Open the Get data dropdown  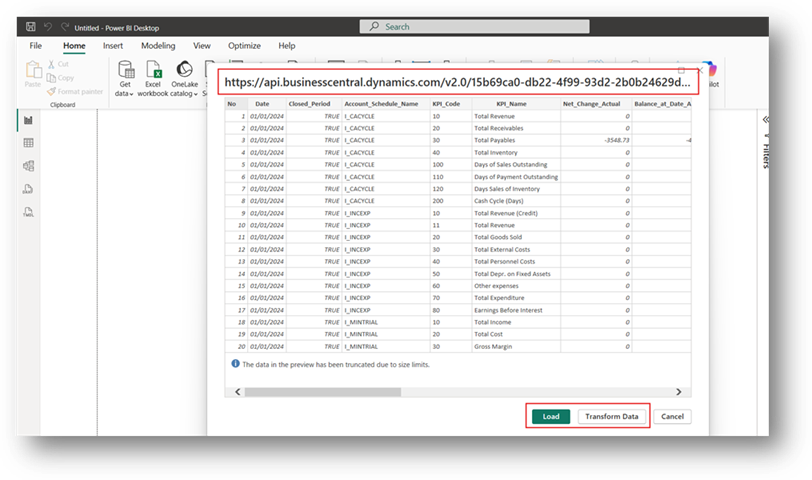[x=126, y=93]
